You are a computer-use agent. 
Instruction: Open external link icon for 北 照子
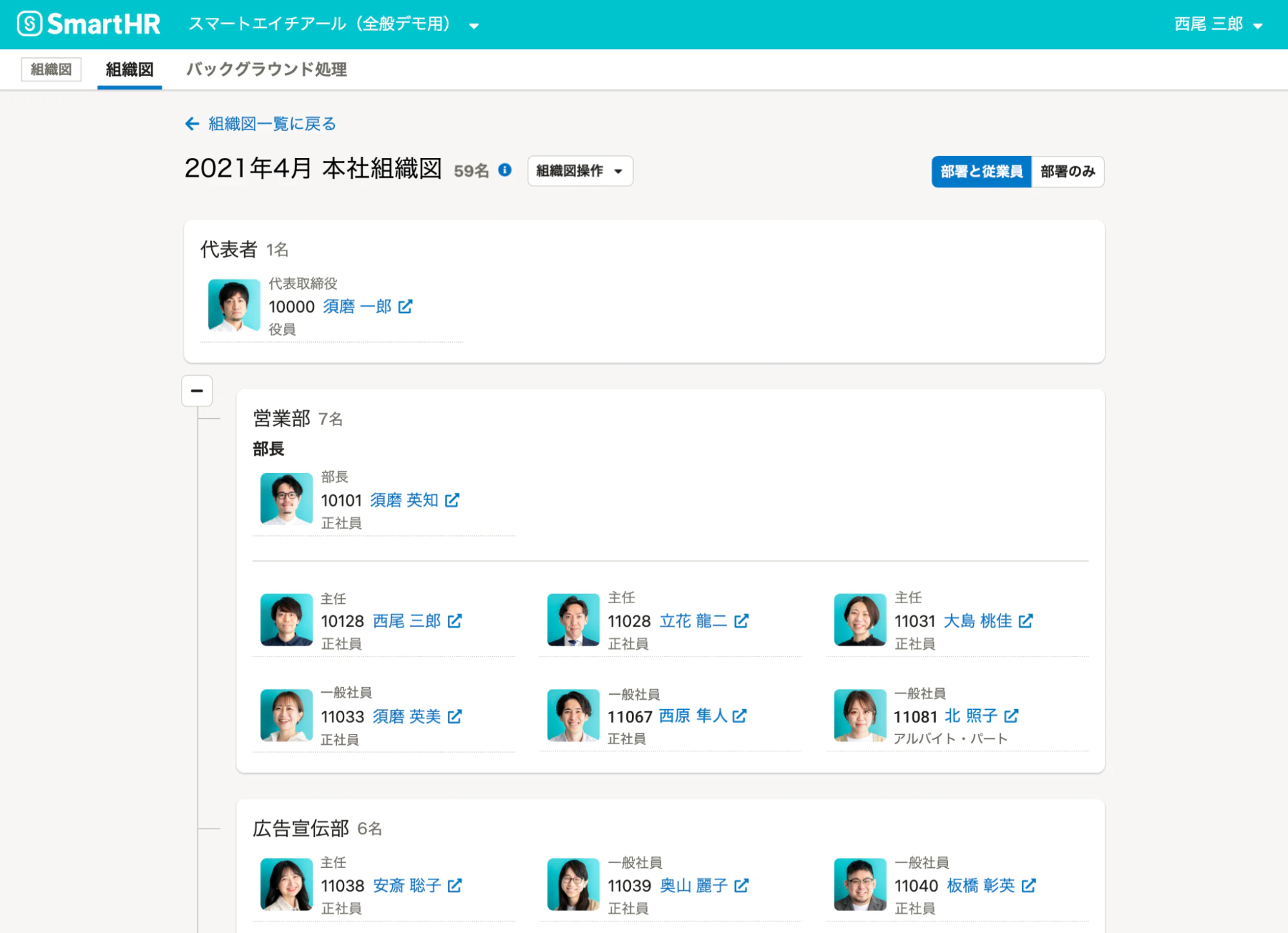coord(1012,716)
